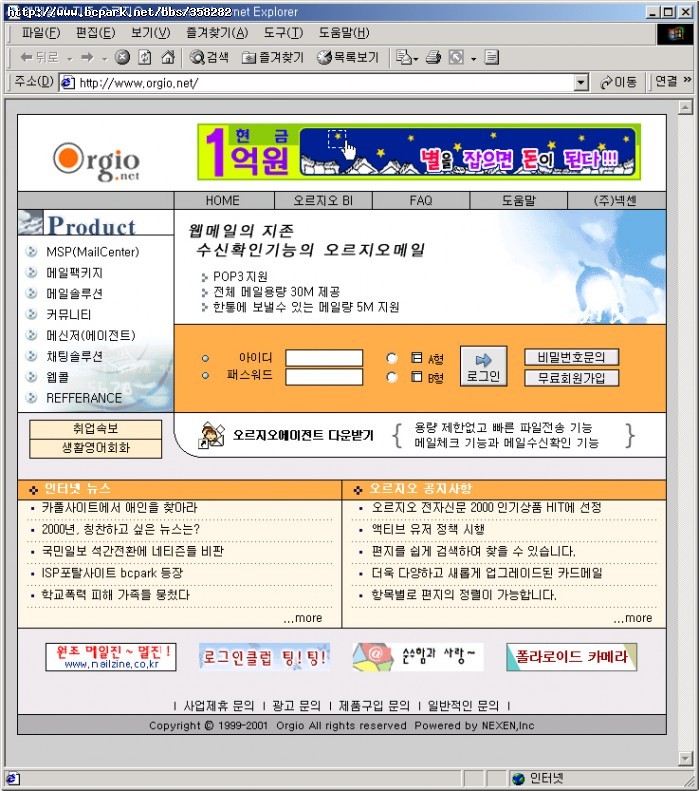Click the 1억원 star banner ad
Image resolution: width=700 pixels, height=791 pixels.
point(419,152)
